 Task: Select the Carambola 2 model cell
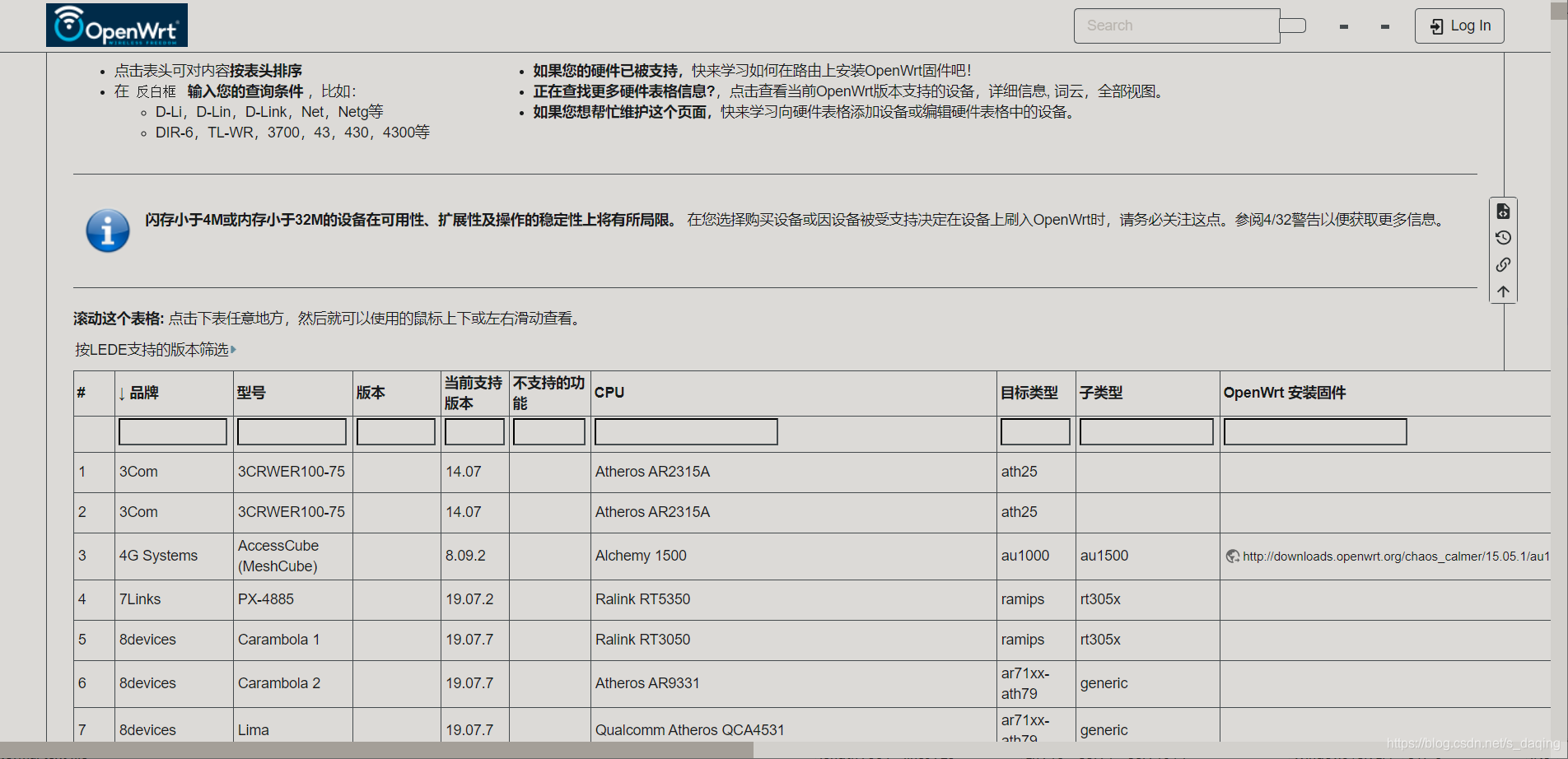point(293,683)
